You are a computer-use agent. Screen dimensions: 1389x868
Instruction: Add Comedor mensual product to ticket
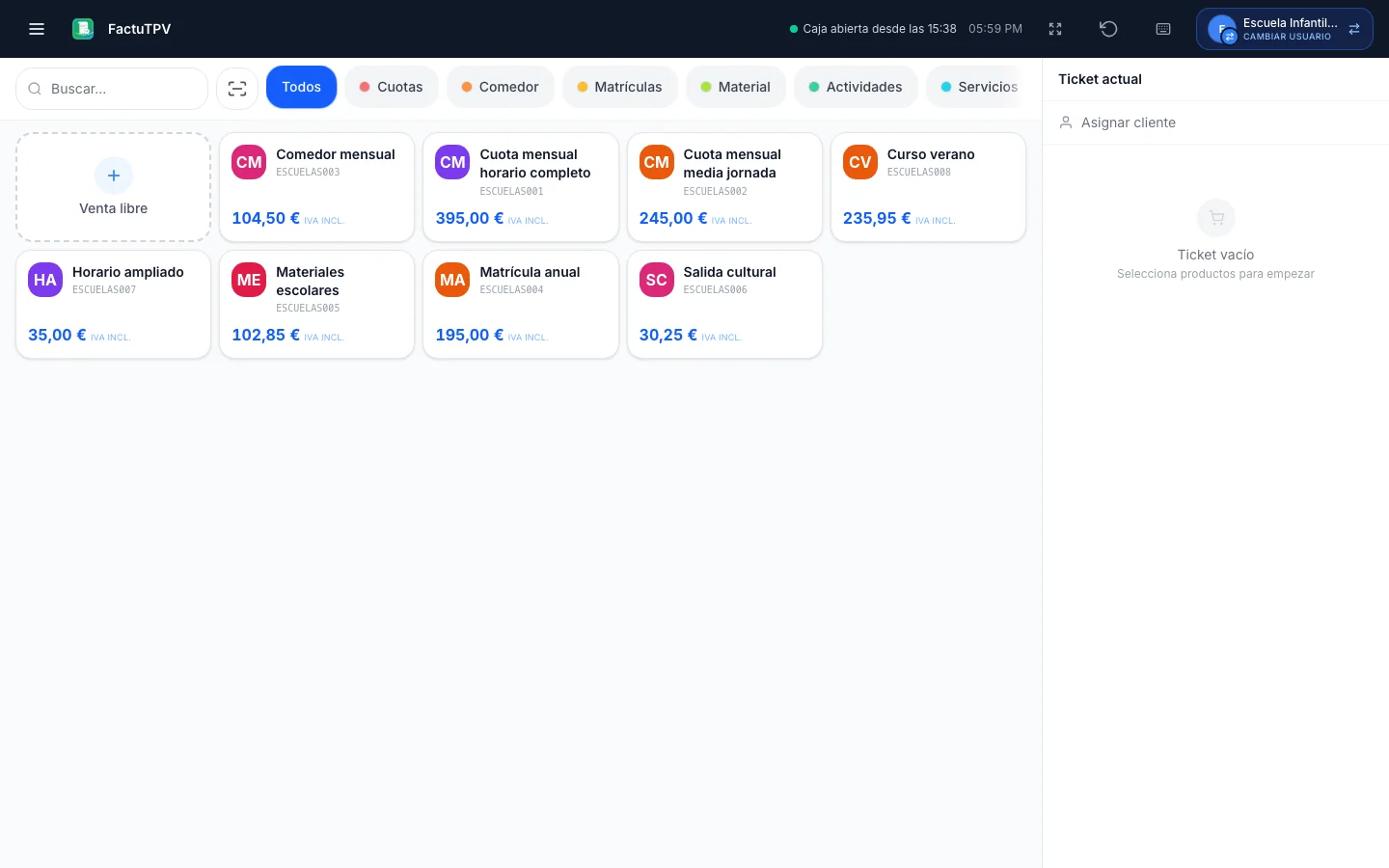(x=316, y=187)
